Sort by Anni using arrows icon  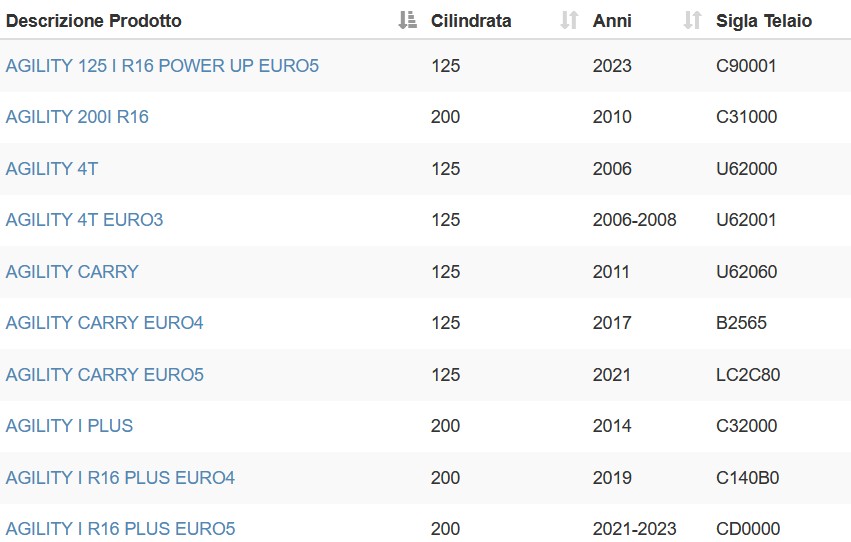point(693,20)
